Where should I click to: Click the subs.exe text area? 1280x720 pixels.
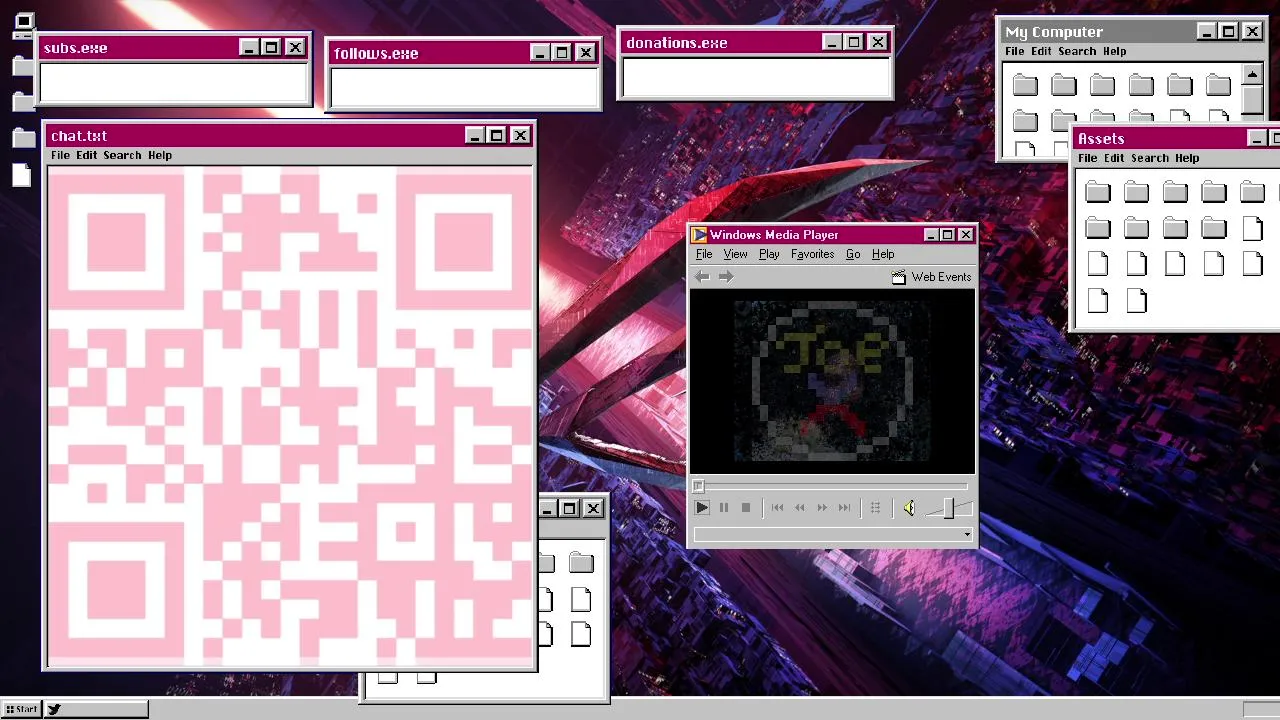174,83
